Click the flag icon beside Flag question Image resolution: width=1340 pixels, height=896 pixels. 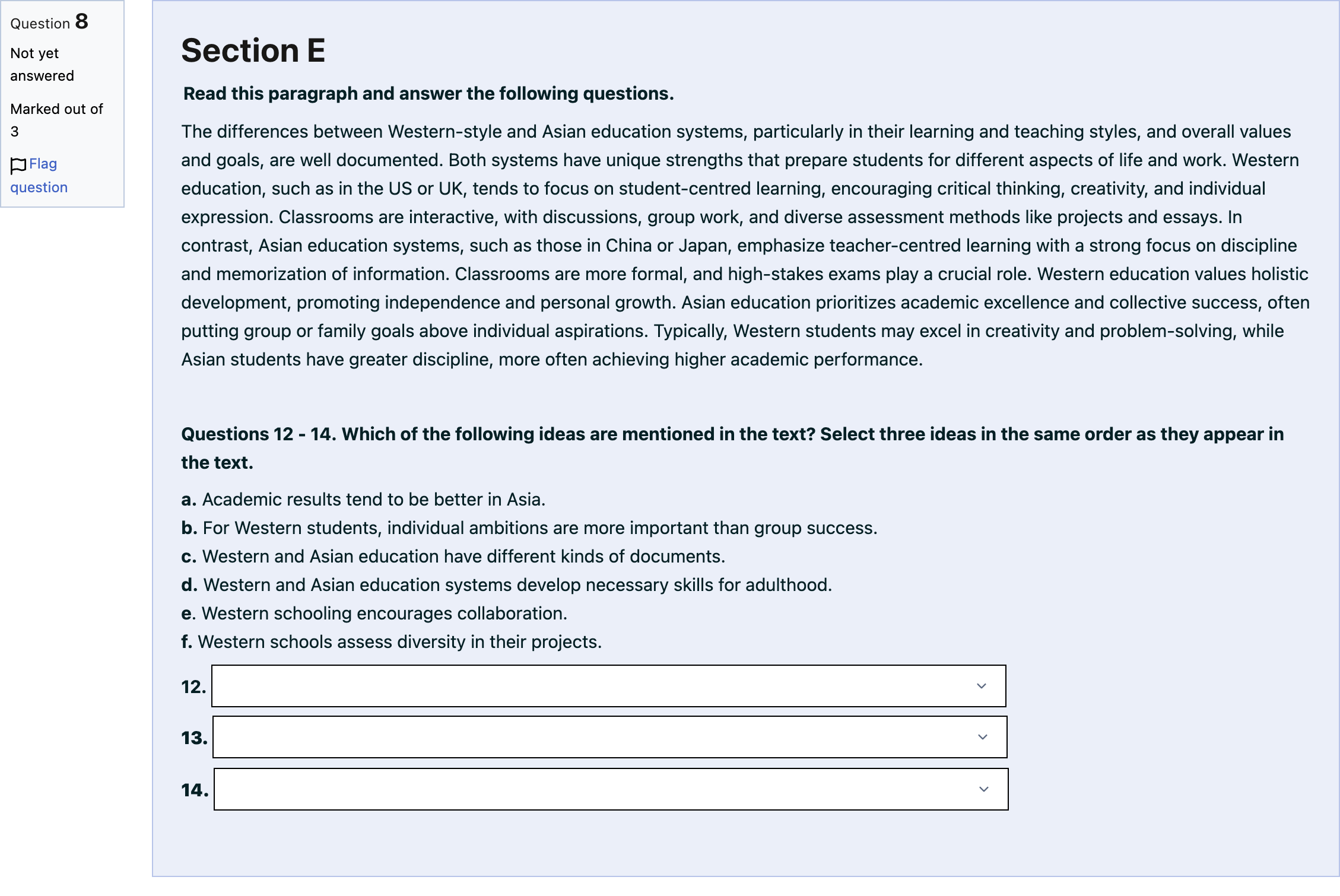tap(18, 166)
